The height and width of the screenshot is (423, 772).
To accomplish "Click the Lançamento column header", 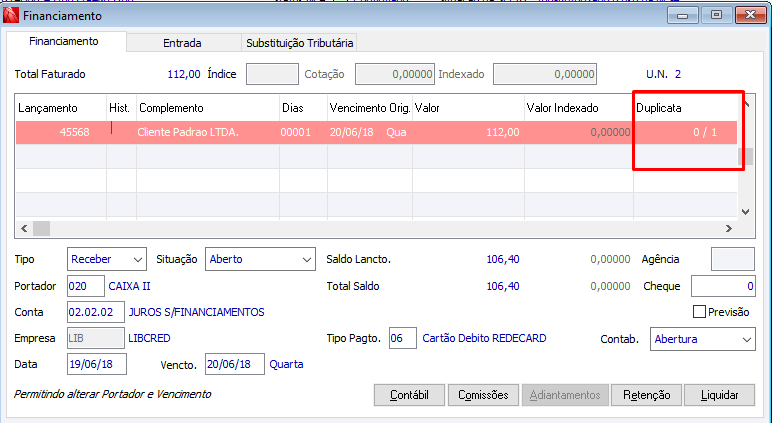I will pyautogui.click(x=61, y=108).
